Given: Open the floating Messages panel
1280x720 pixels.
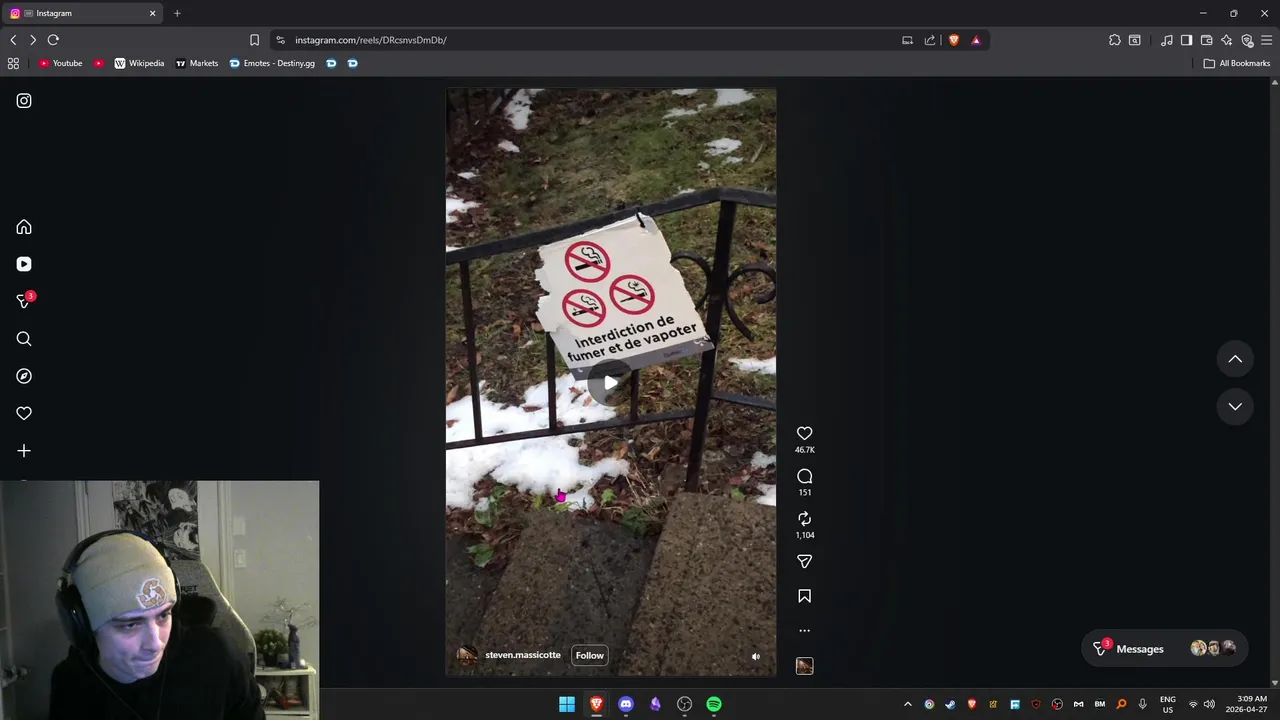Looking at the screenshot, I should 1167,649.
